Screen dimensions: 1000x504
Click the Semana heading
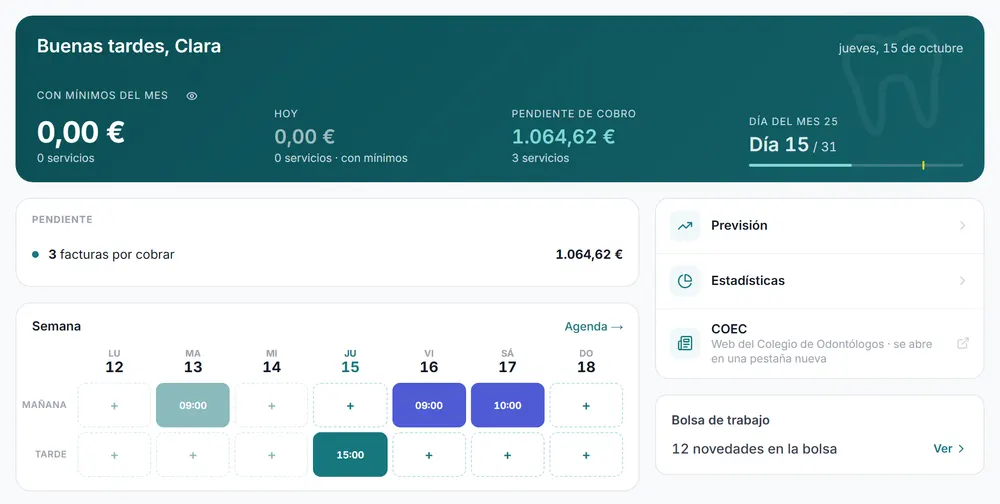click(x=56, y=326)
